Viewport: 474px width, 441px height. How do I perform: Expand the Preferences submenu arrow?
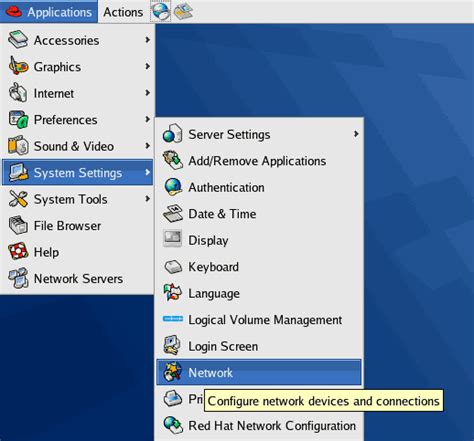coord(147,119)
